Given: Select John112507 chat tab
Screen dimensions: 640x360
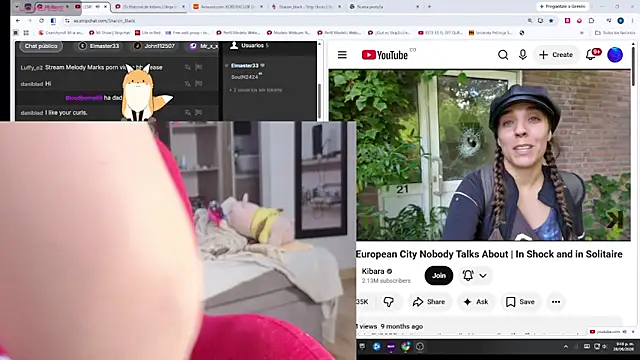Looking at the screenshot, I should click(x=155, y=46).
